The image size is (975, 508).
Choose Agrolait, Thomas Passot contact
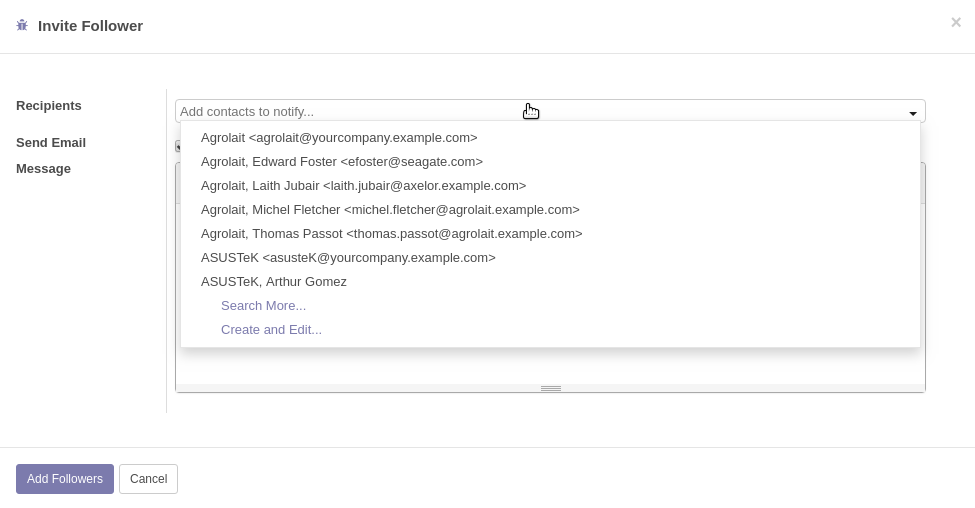550,234
